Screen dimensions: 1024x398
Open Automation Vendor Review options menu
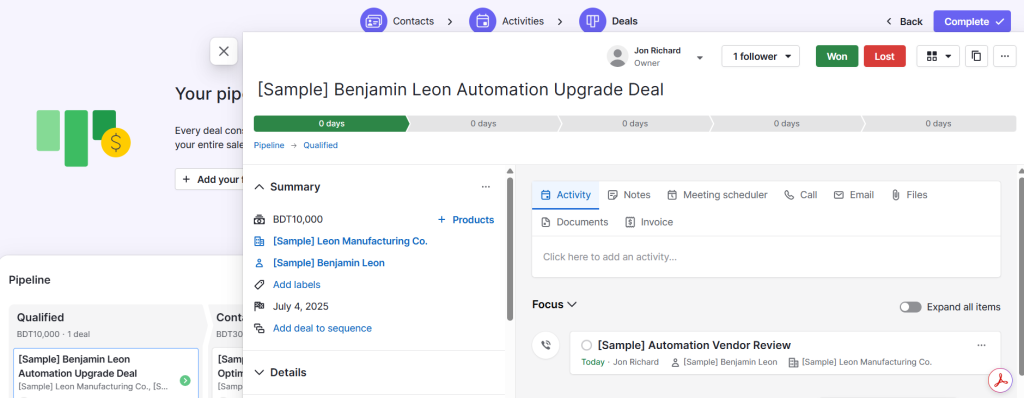pyautogui.click(x=981, y=345)
